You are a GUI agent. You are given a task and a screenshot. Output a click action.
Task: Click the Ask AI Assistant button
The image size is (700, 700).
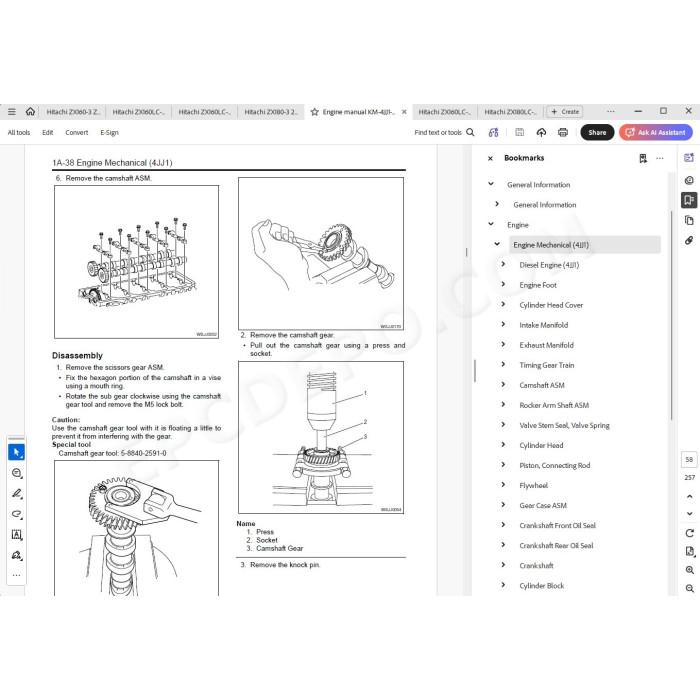tap(656, 132)
